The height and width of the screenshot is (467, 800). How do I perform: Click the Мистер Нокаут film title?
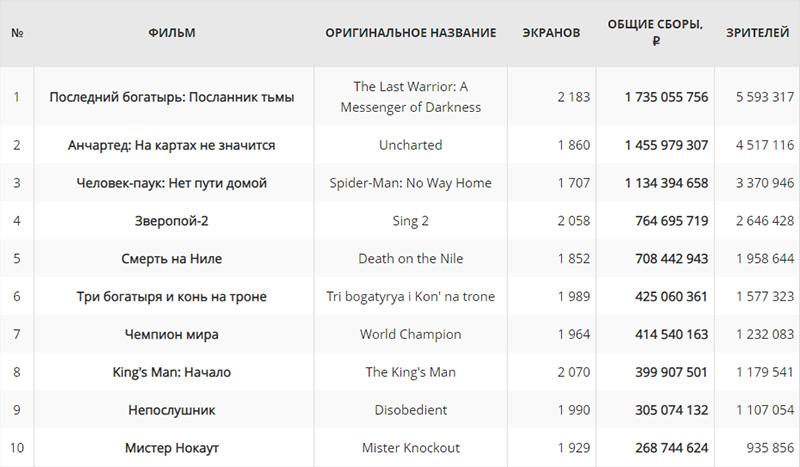coord(171,448)
